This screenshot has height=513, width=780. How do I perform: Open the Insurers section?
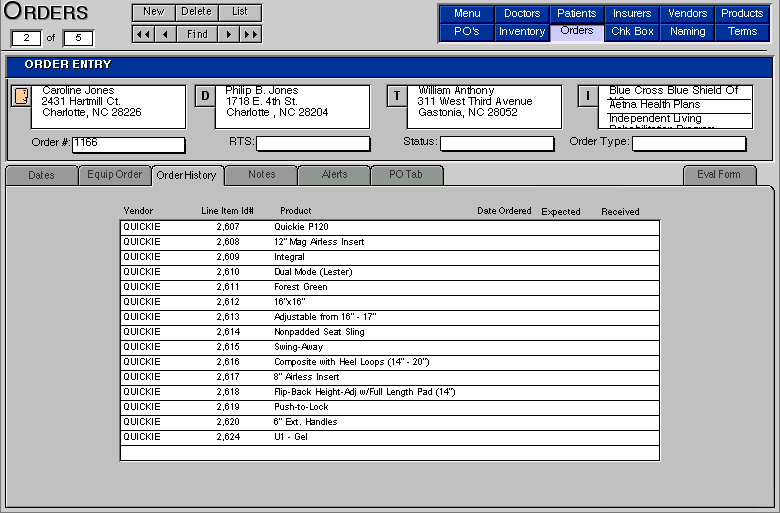632,13
